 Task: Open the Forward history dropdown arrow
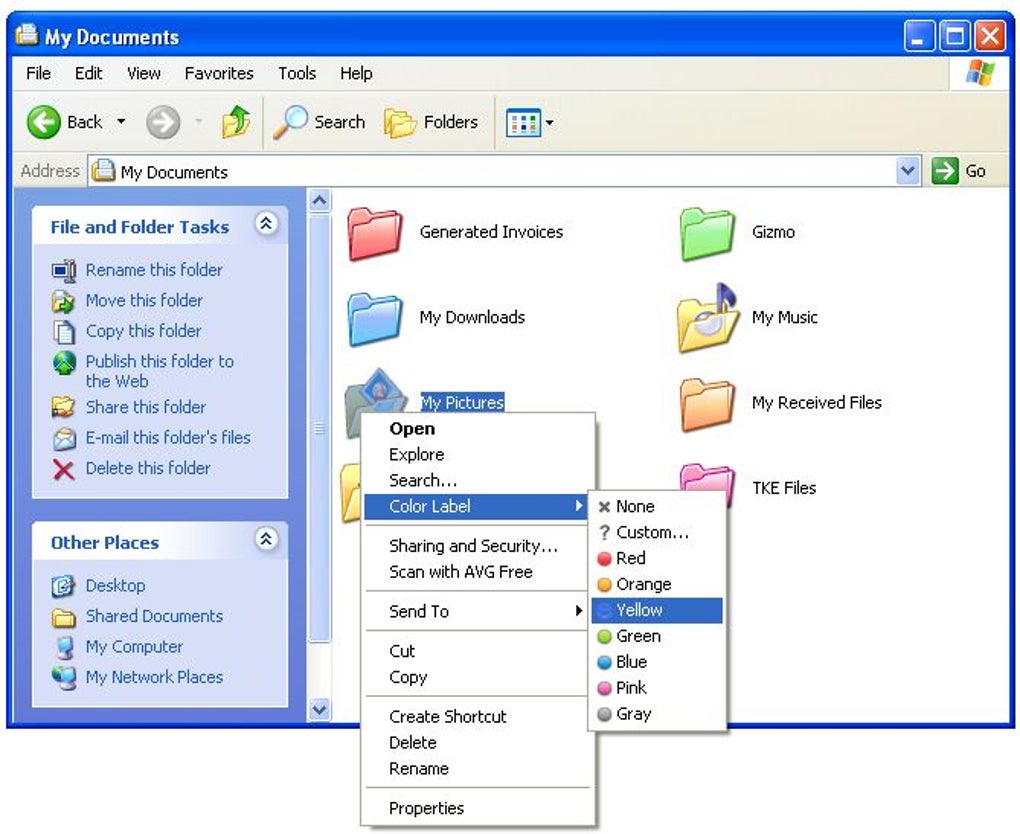(198, 122)
